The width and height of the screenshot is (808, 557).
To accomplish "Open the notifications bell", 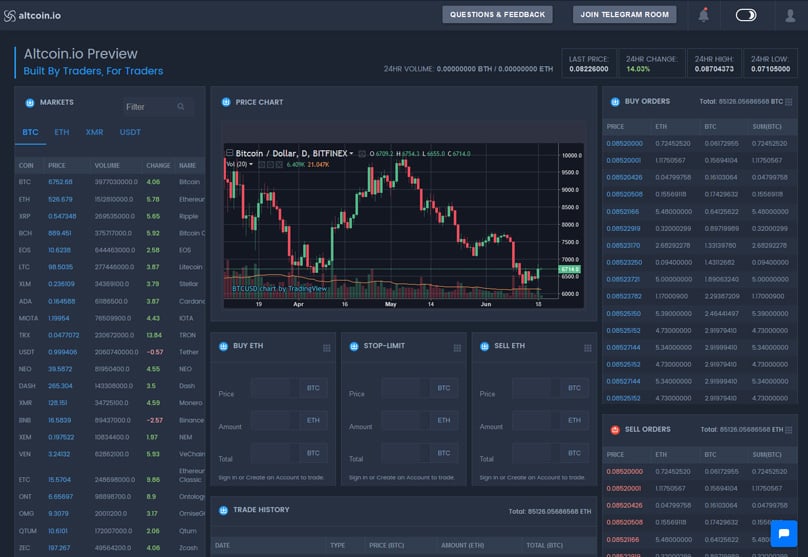I will click(703, 15).
